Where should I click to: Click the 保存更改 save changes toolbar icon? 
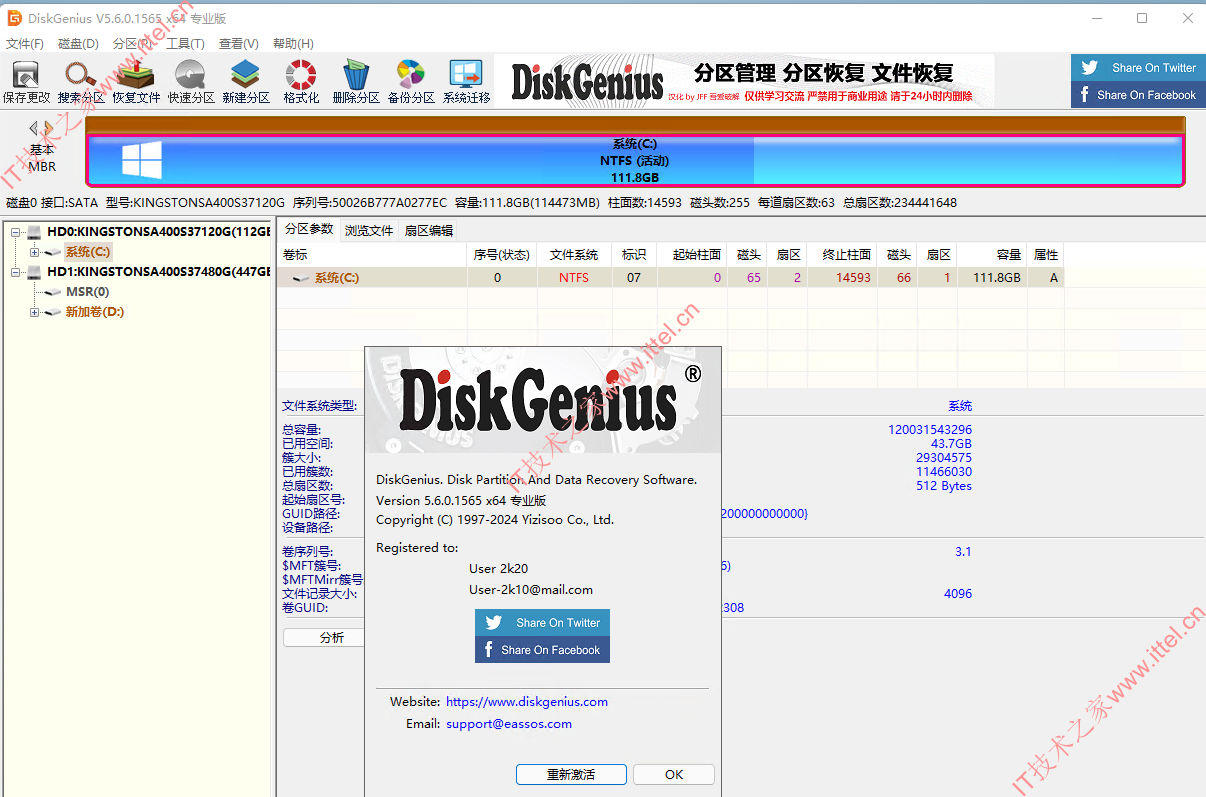coord(26,81)
